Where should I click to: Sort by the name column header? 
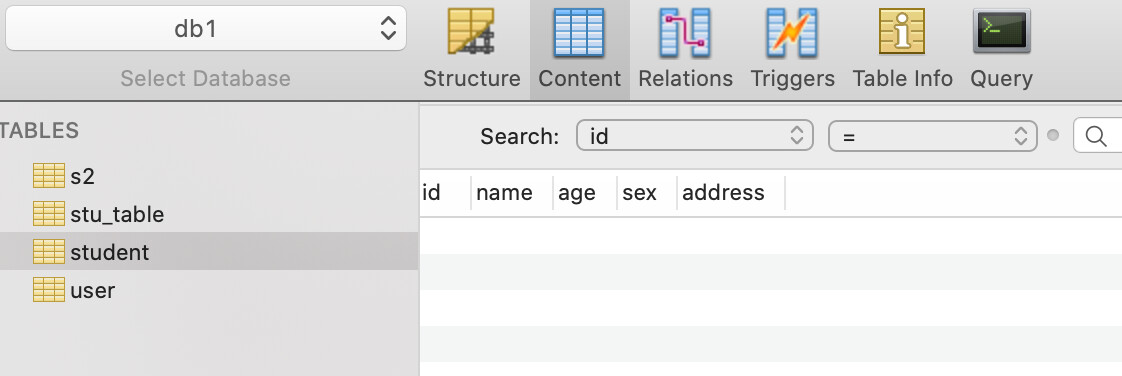(x=512, y=193)
